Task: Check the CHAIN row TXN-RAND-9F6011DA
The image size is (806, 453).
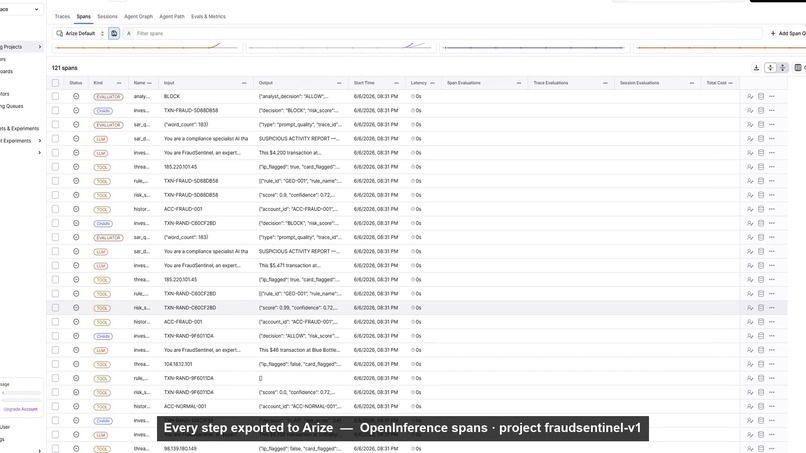Action: tap(56, 336)
